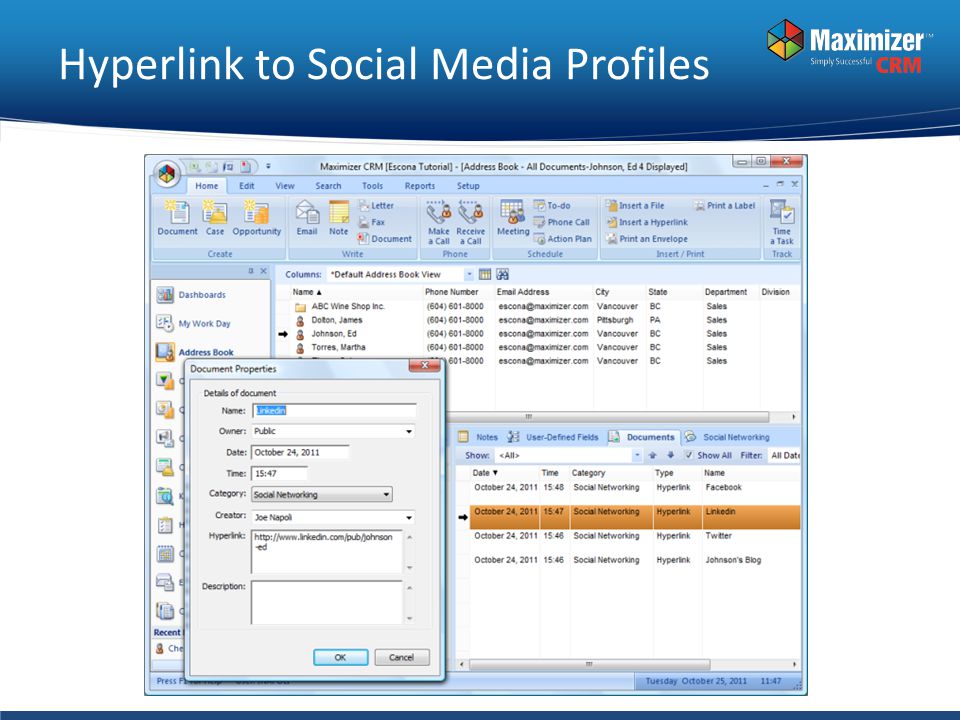Open My Work Day in sidebar
960x720 pixels.
click(x=194, y=323)
